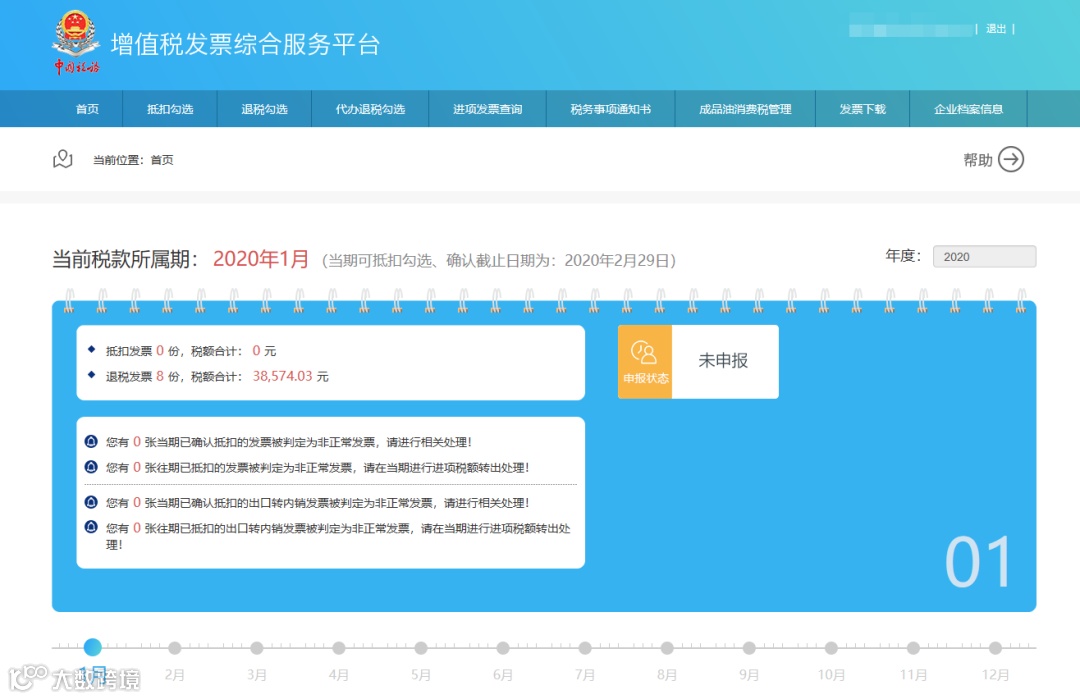Click the orange 申报状态 status icon

point(645,362)
